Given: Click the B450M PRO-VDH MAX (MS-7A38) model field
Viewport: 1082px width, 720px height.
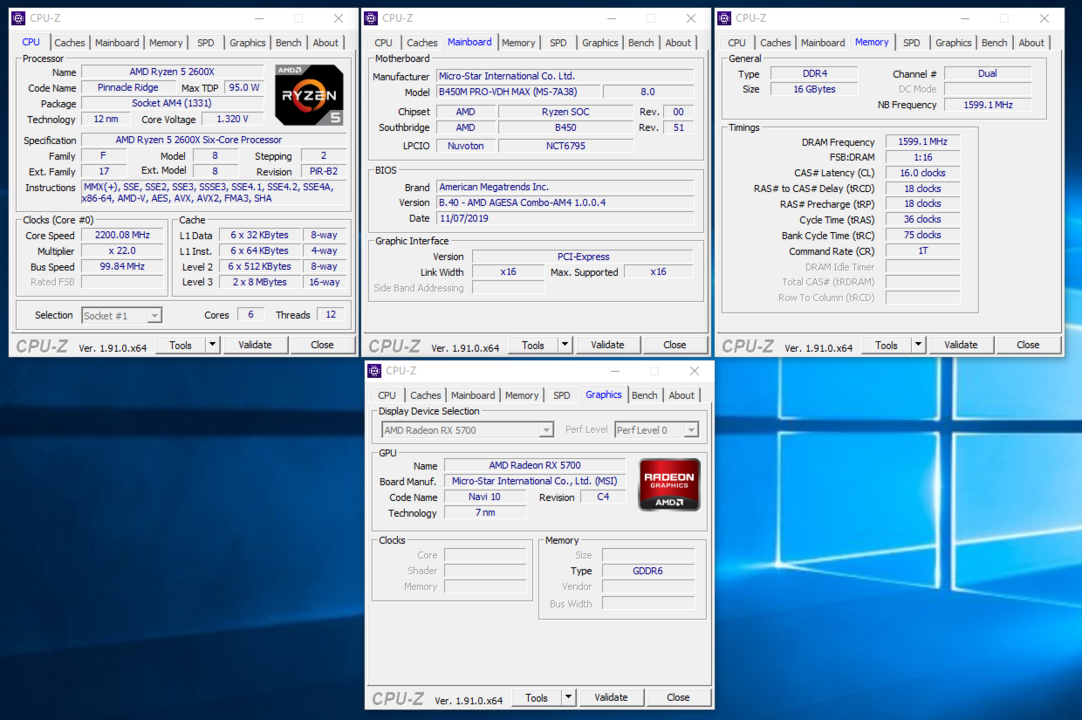Looking at the screenshot, I should click(x=518, y=92).
